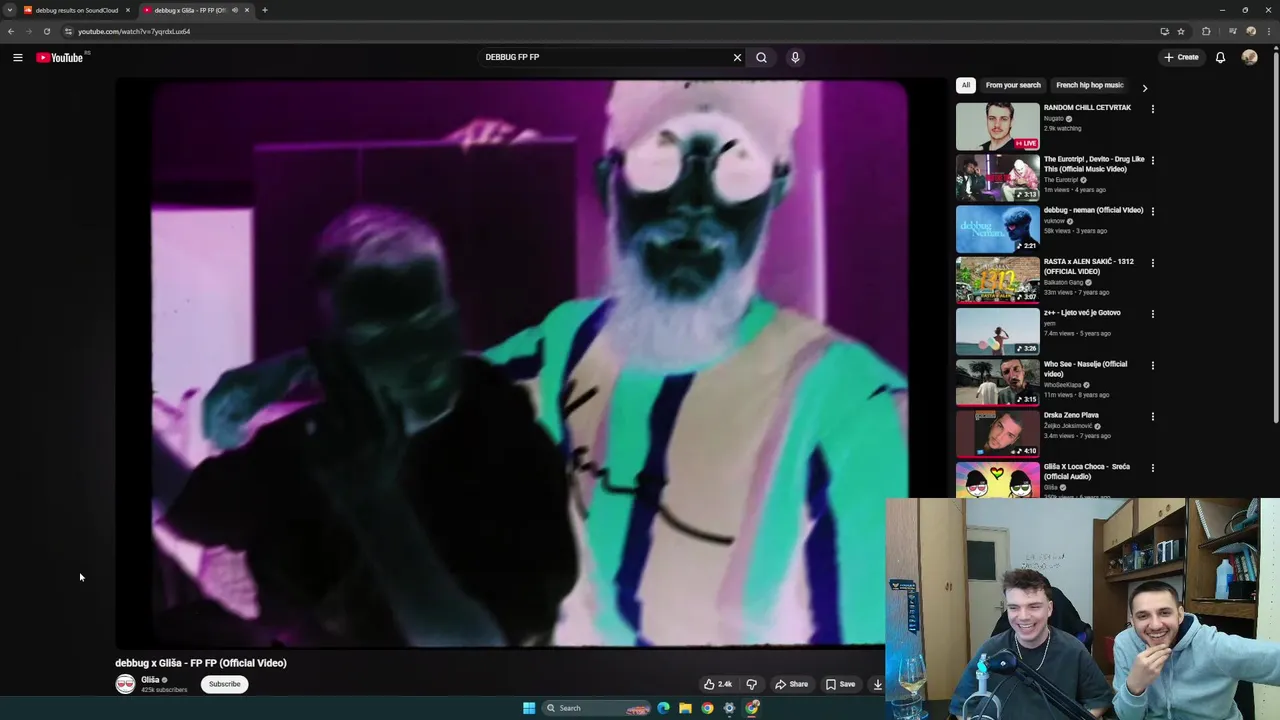Open the browser extensions puzzle icon
This screenshot has width=1280, height=720.
(x=1206, y=31)
